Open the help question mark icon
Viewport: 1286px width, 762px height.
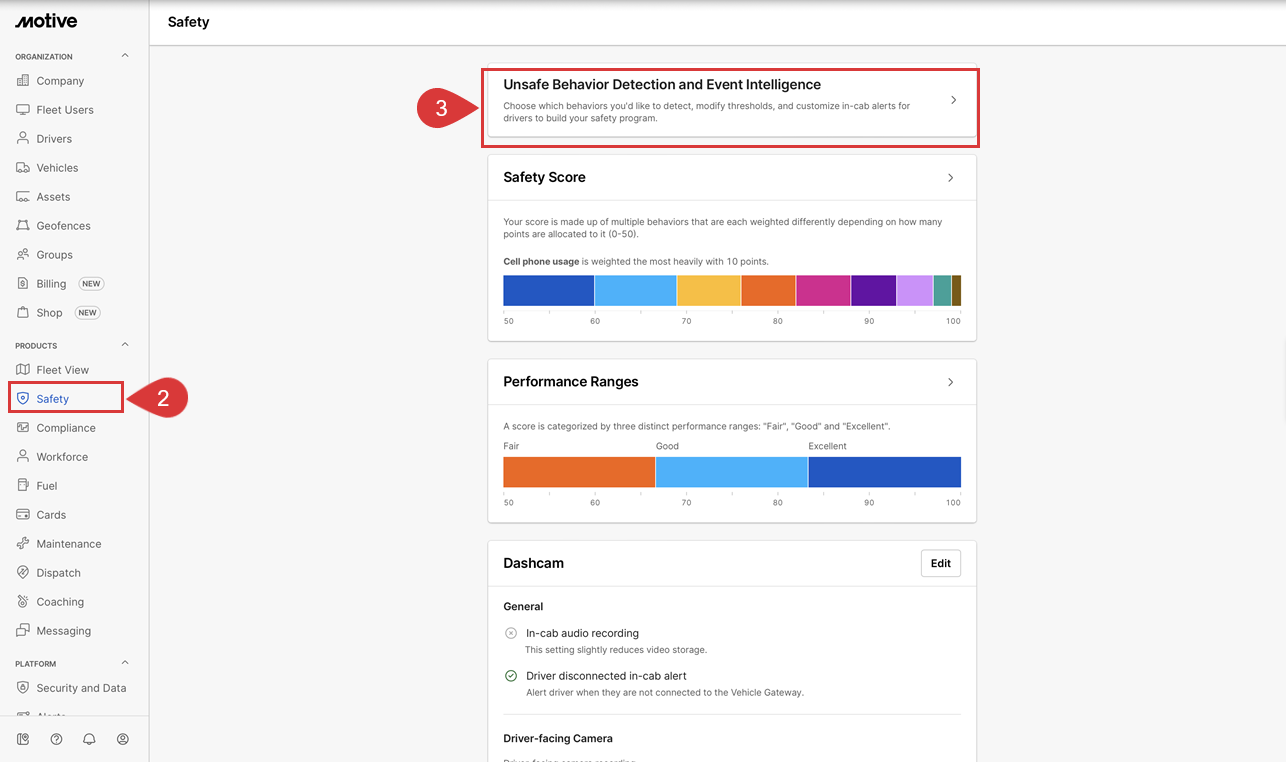tap(56, 739)
